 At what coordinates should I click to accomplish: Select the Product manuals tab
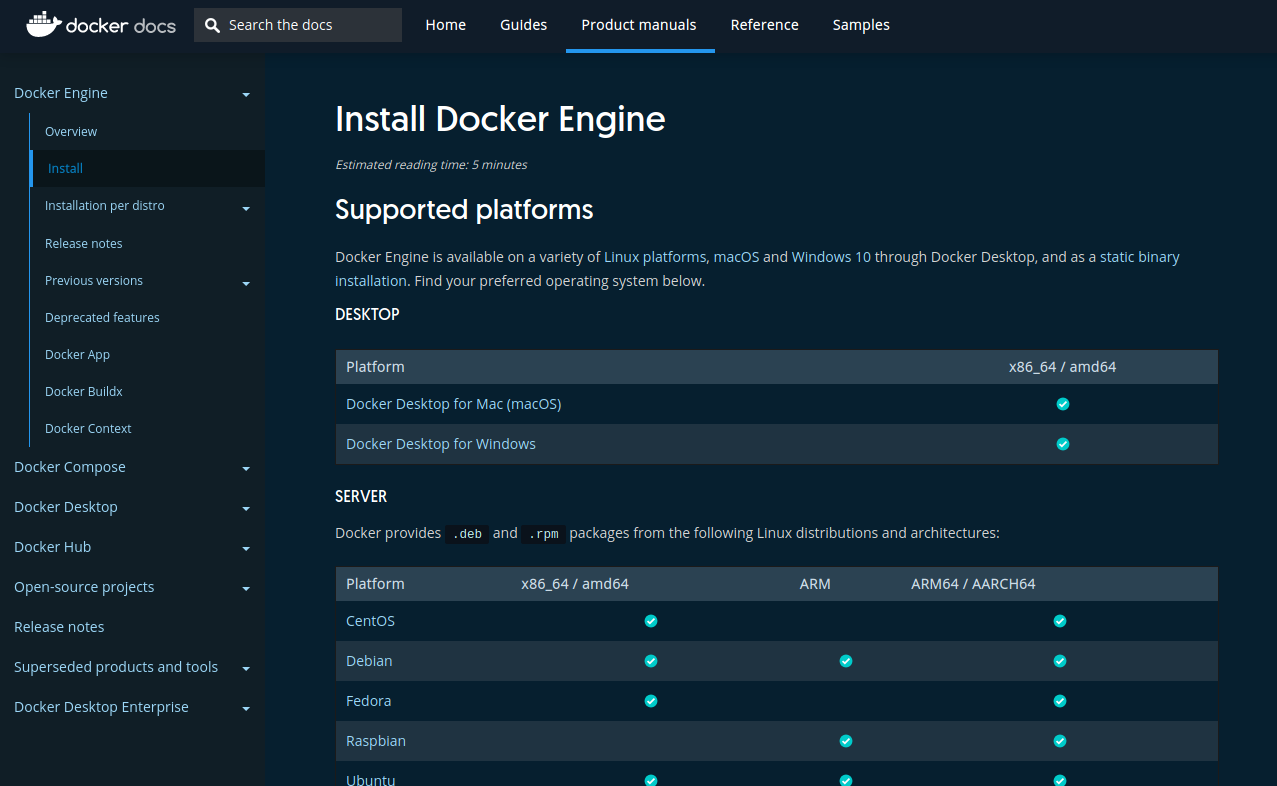[x=639, y=25]
